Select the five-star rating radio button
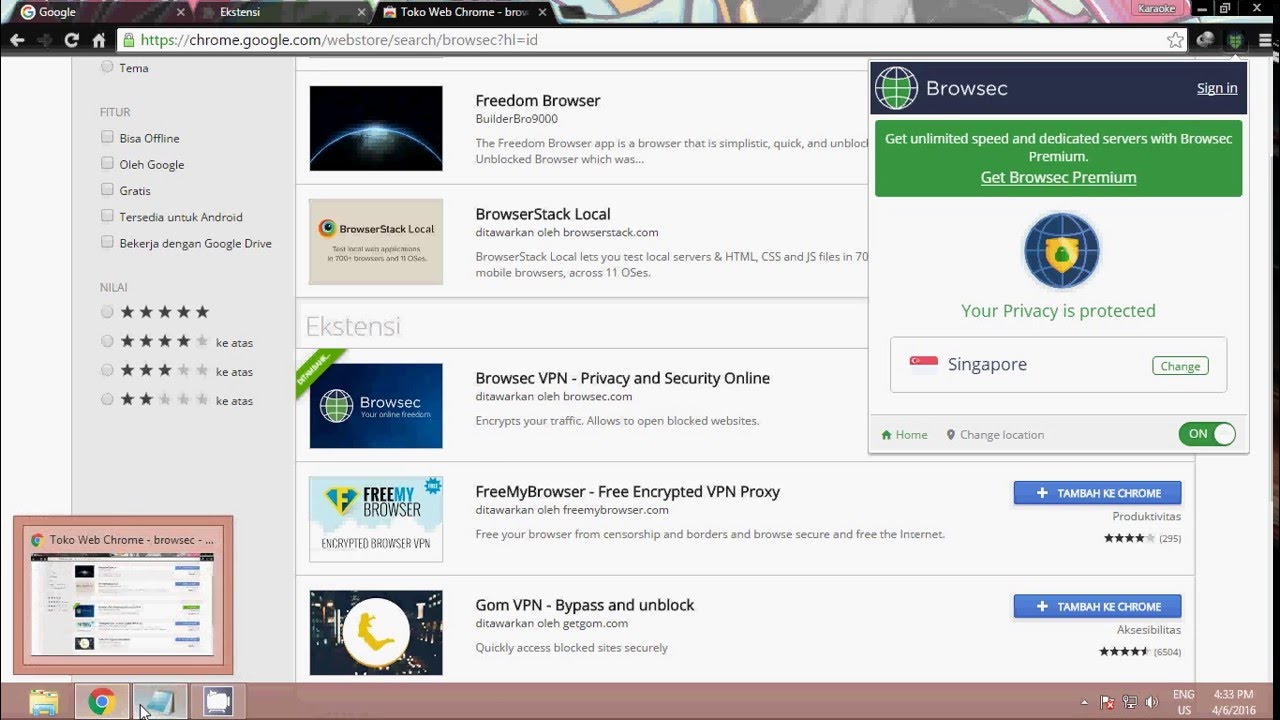This screenshot has height=720, width=1280. [x=107, y=312]
